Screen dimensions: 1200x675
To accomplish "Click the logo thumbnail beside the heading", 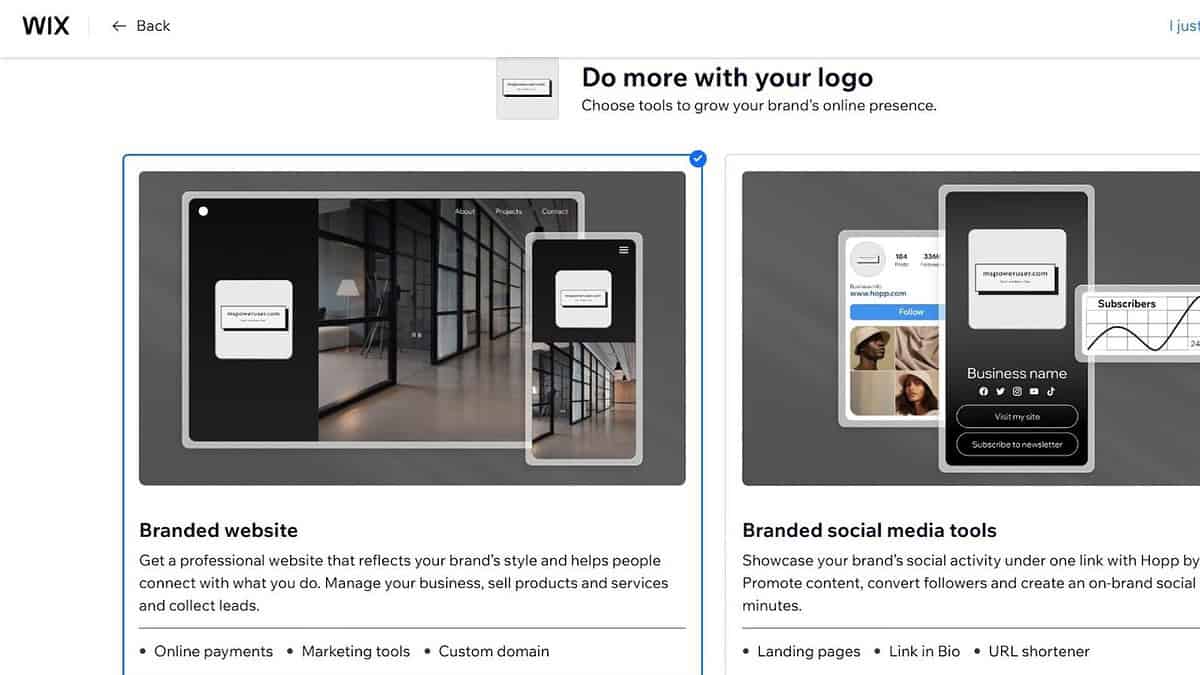I will tap(527, 88).
